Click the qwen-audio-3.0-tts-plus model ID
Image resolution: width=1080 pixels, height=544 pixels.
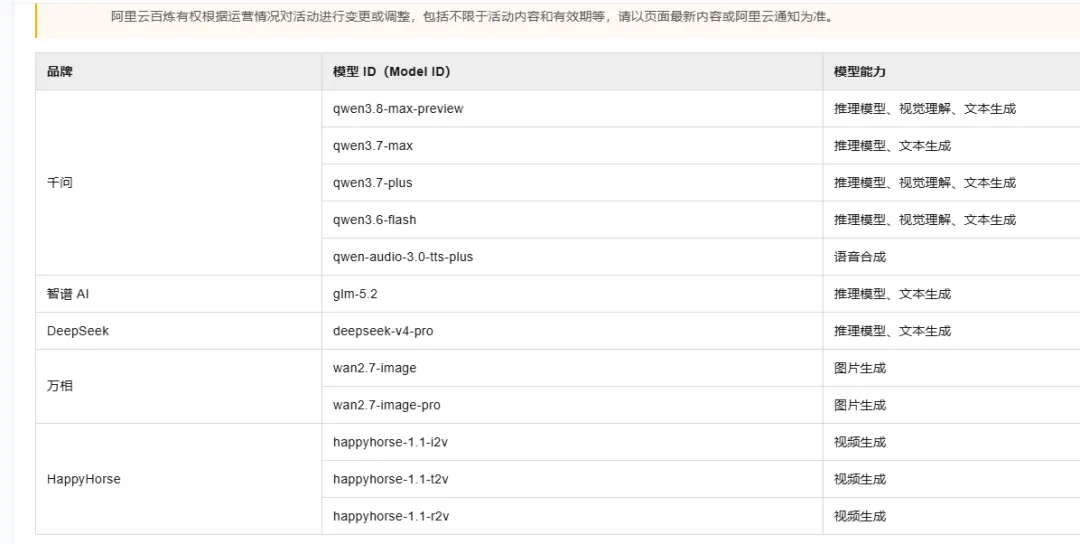pos(403,257)
